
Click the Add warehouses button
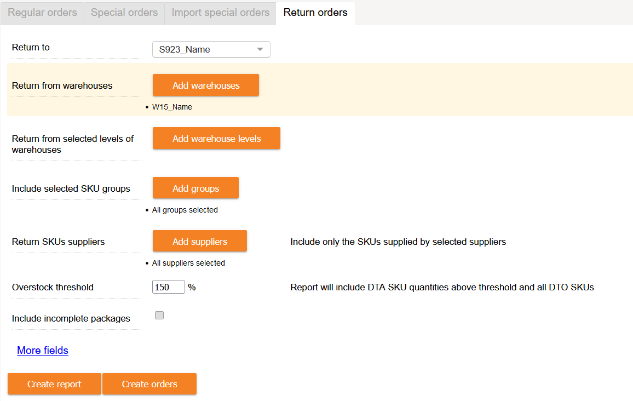point(205,86)
